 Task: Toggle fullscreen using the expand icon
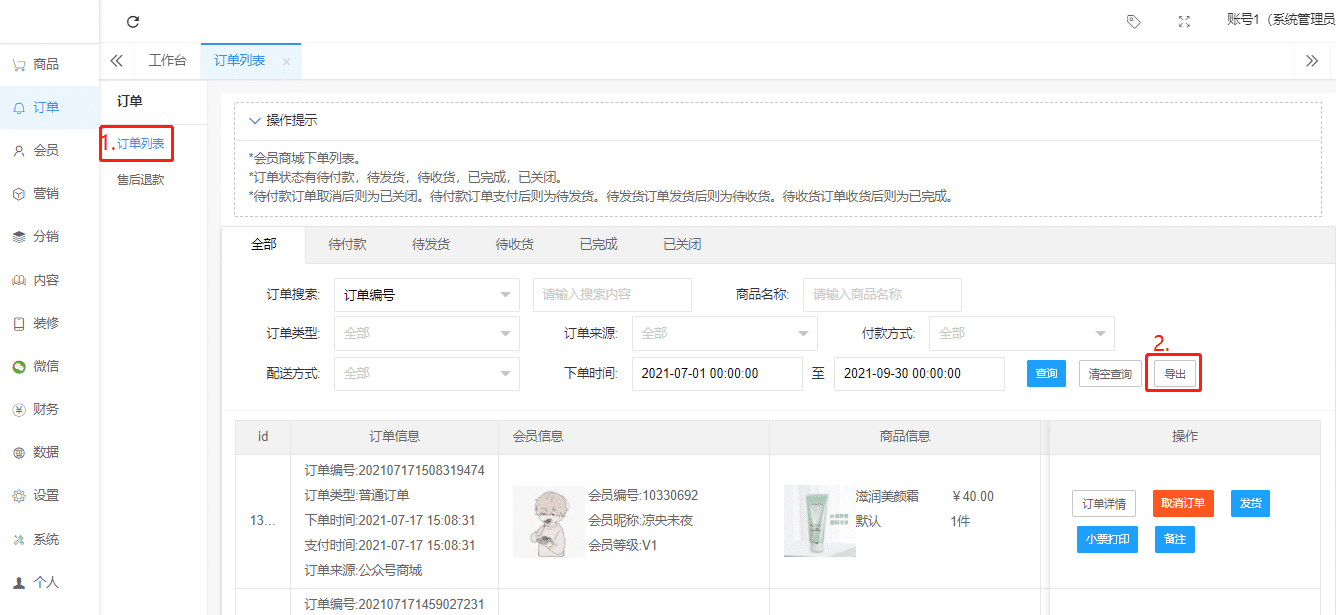(1184, 21)
